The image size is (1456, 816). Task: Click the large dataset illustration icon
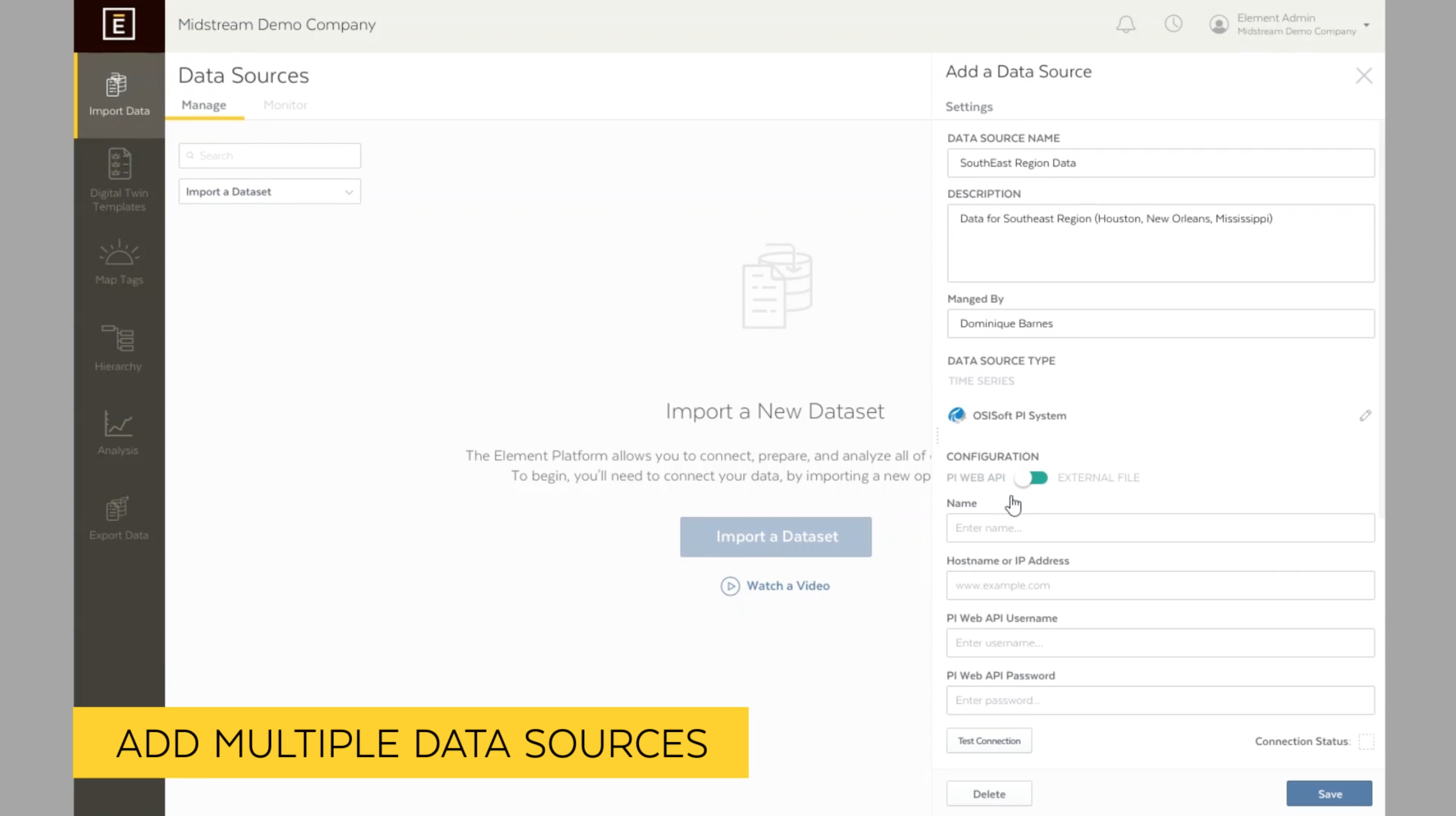[x=777, y=285]
